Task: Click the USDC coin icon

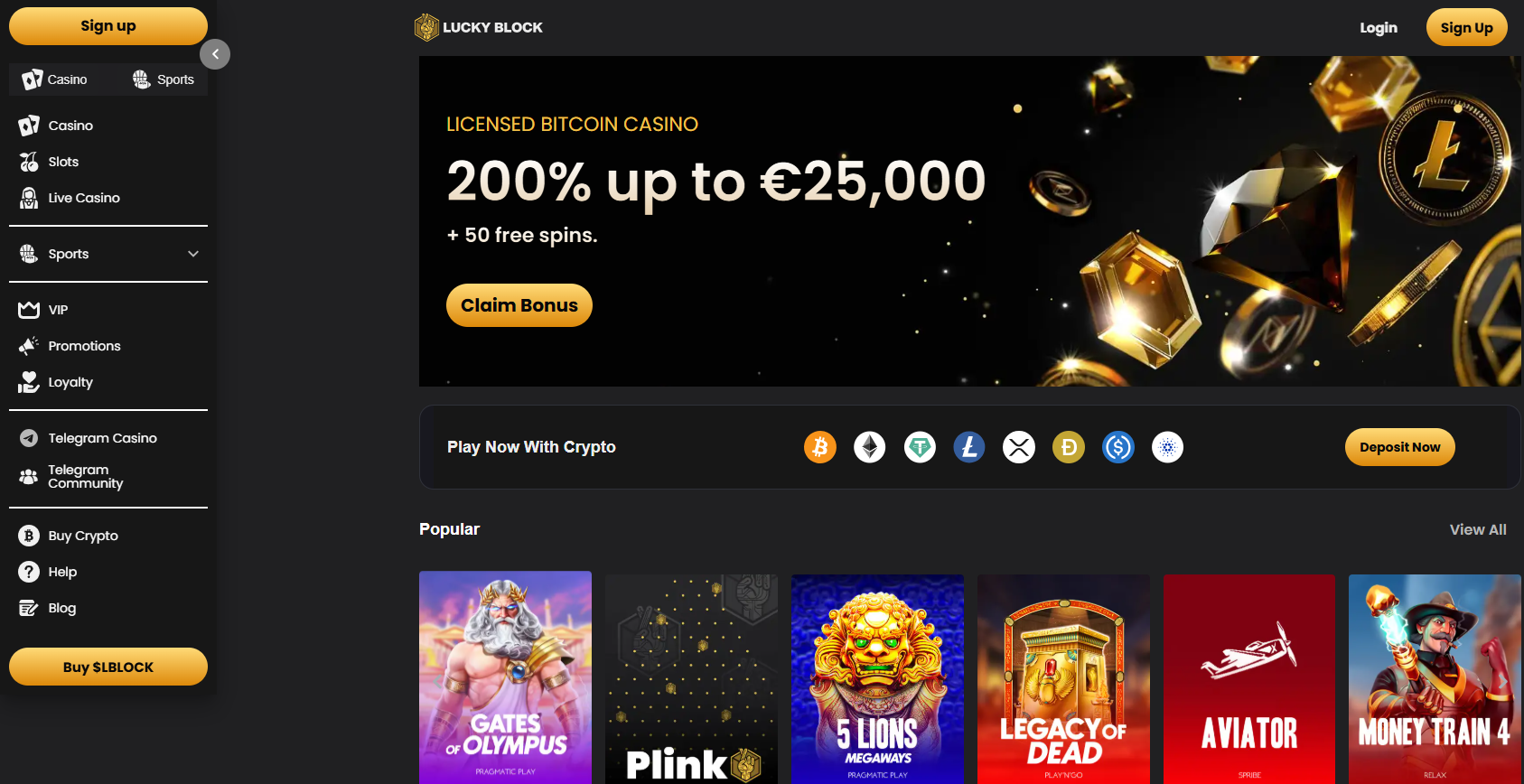Action: [x=1118, y=447]
